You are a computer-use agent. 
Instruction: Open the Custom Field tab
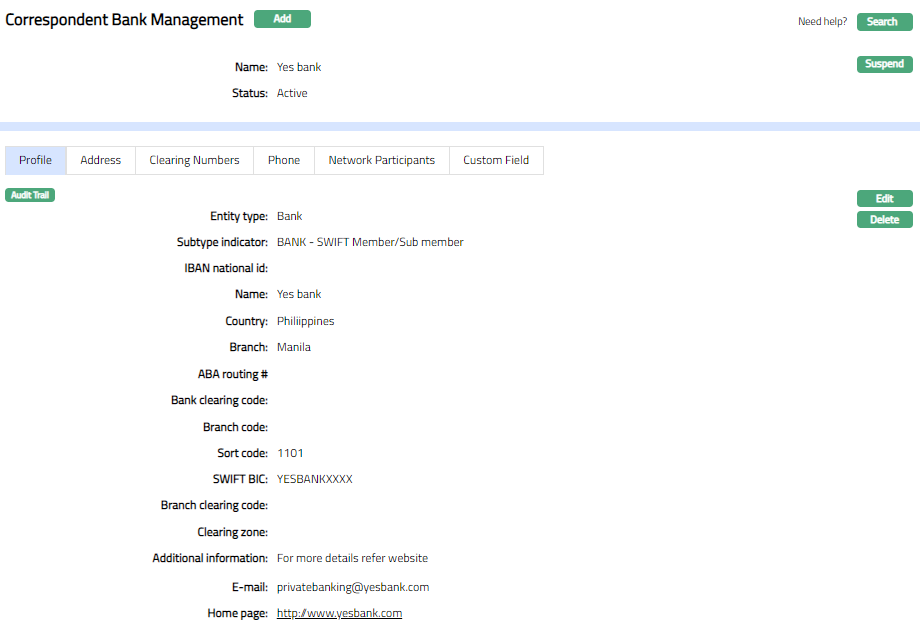pos(496,160)
